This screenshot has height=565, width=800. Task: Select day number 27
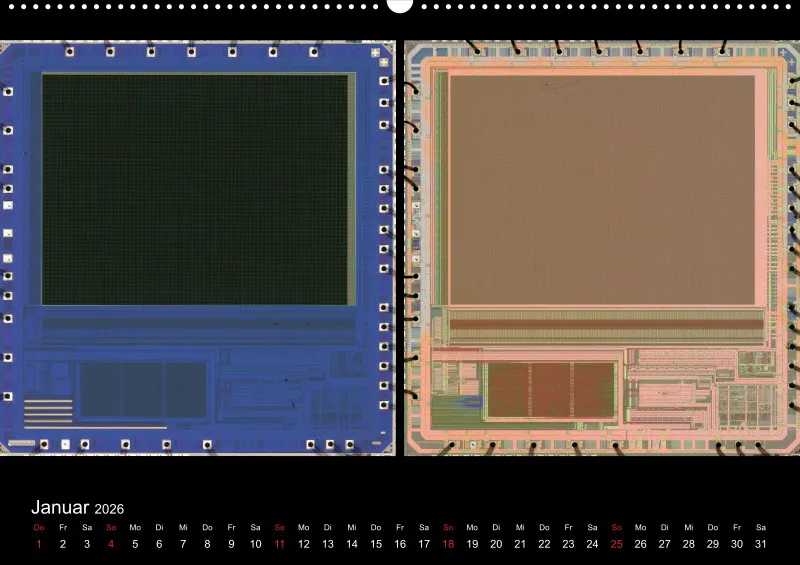pos(664,544)
